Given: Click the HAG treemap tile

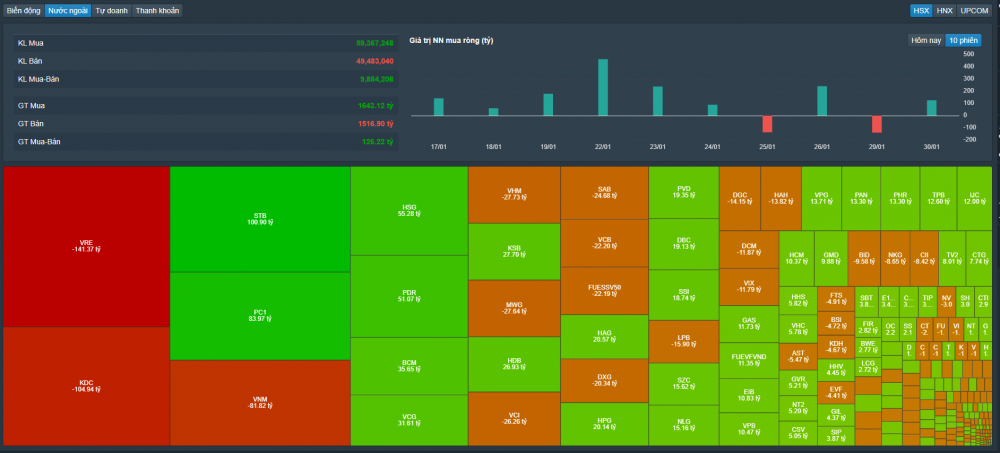Looking at the screenshot, I should [605, 337].
